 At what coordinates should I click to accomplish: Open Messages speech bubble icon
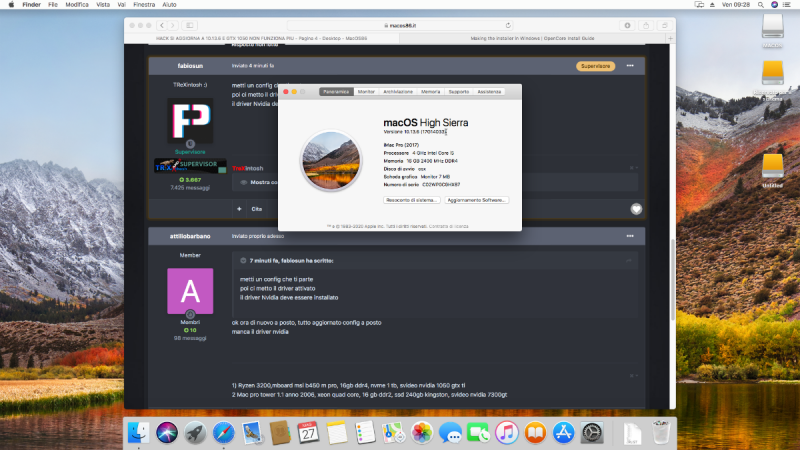coord(450,433)
